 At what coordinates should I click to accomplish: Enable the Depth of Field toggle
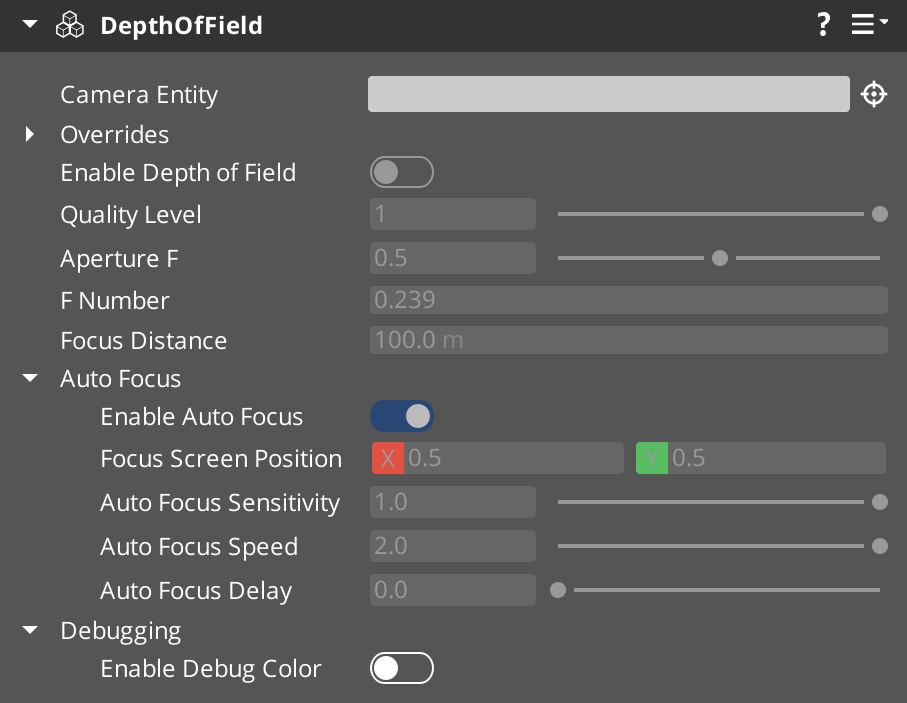(402, 172)
